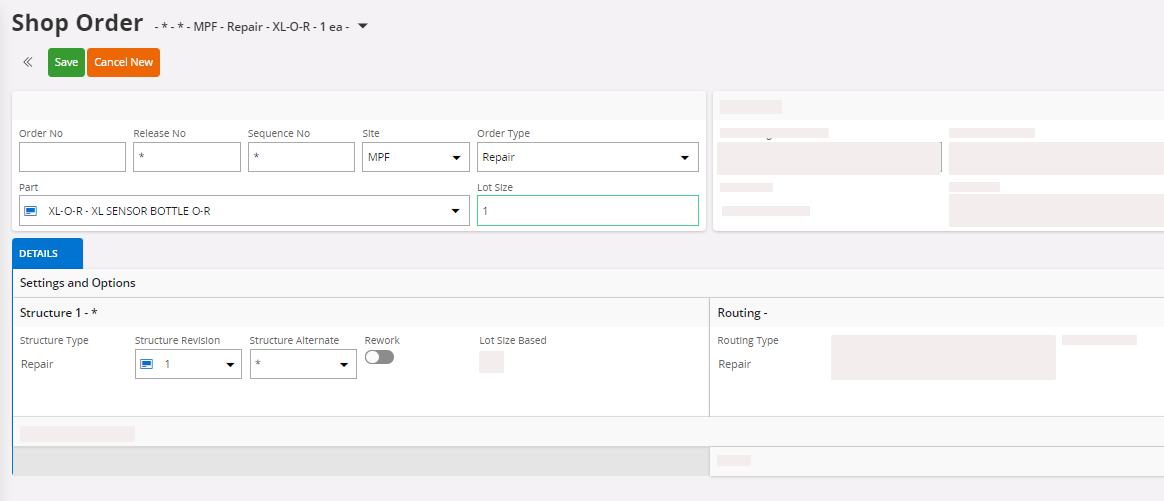Open the Structure Alternate dropdown
Screen dimensions: 1164x501
343,365
